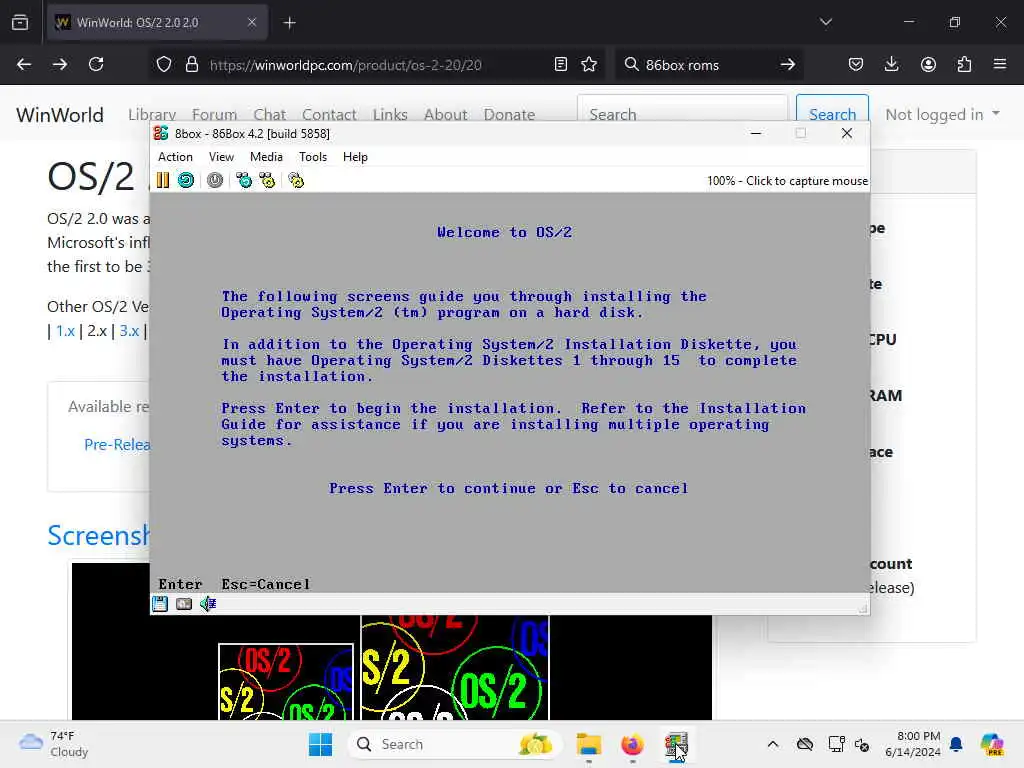
Task: Open About link on WinWorld
Action: (x=445, y=114)
